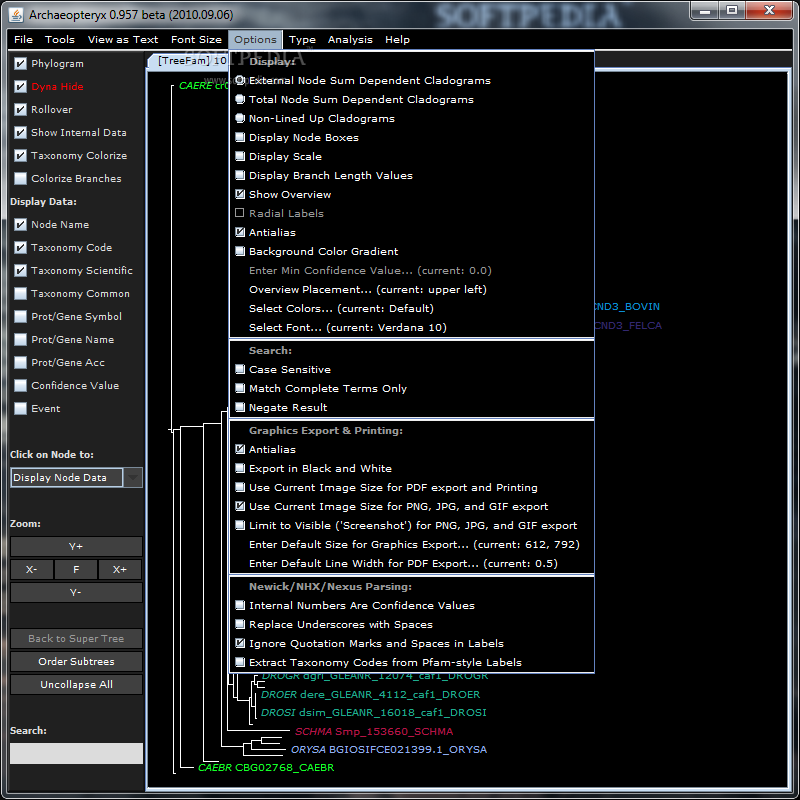The width and height of the screenshot is (800, 800).
Task: Toggle Antialias under Display section
Action: tap(412, 232)
